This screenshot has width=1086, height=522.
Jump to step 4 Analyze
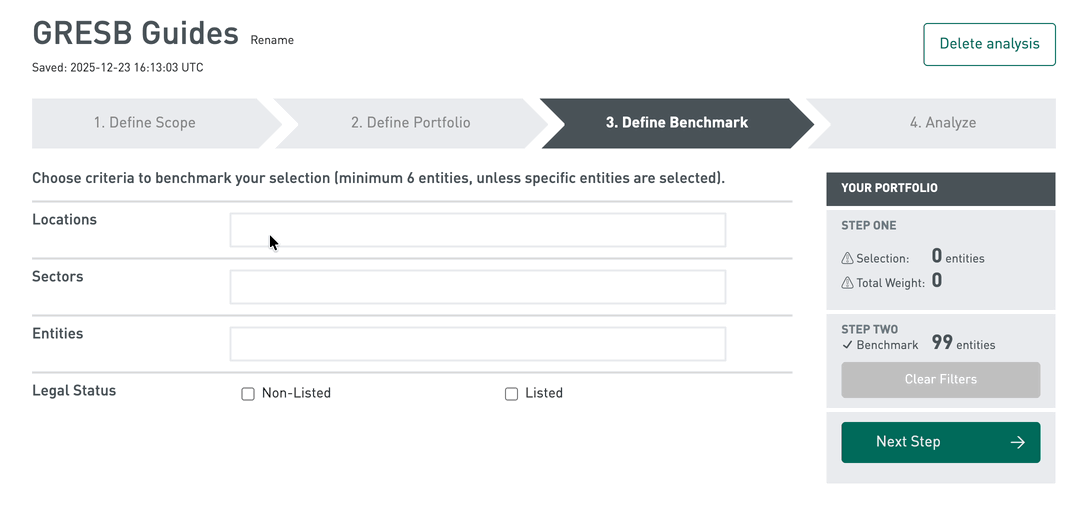pos(942,123)
